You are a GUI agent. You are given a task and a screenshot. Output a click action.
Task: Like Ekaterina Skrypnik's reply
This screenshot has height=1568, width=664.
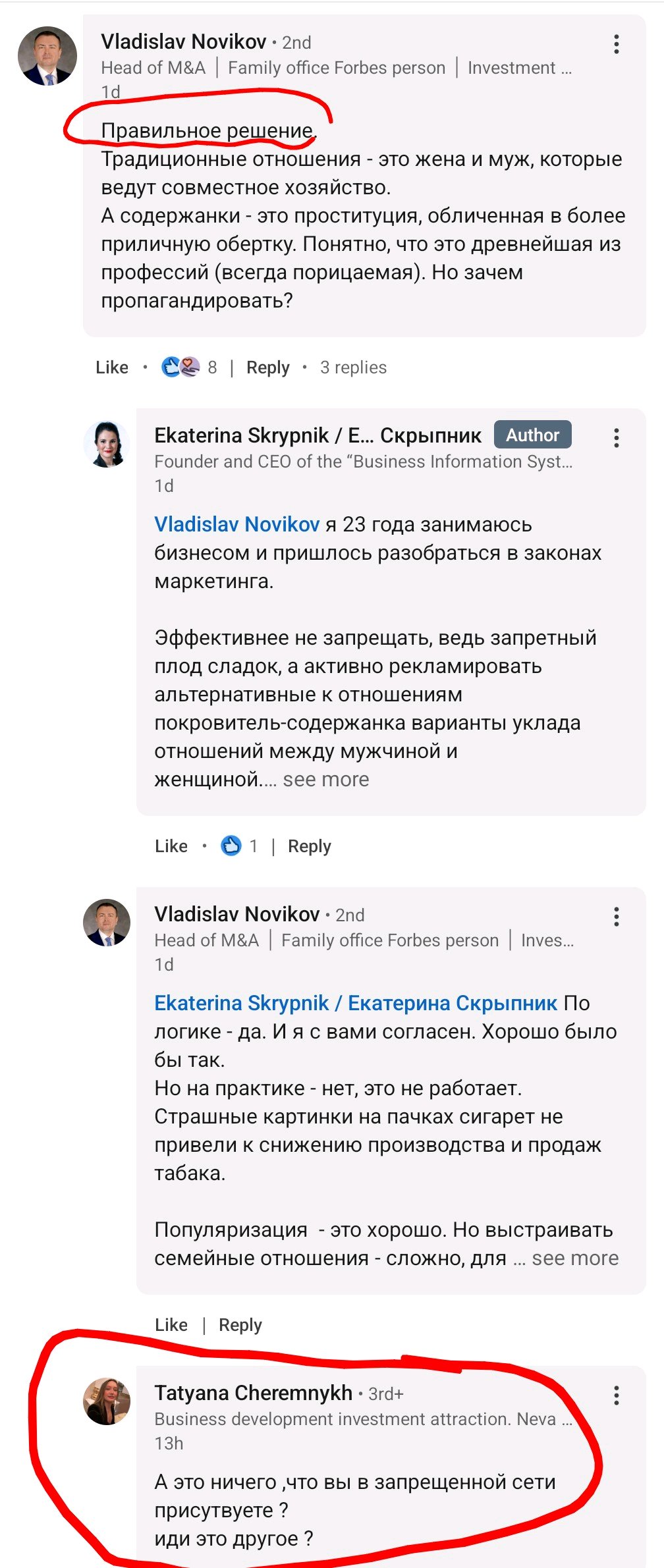[x=171, y=846]
